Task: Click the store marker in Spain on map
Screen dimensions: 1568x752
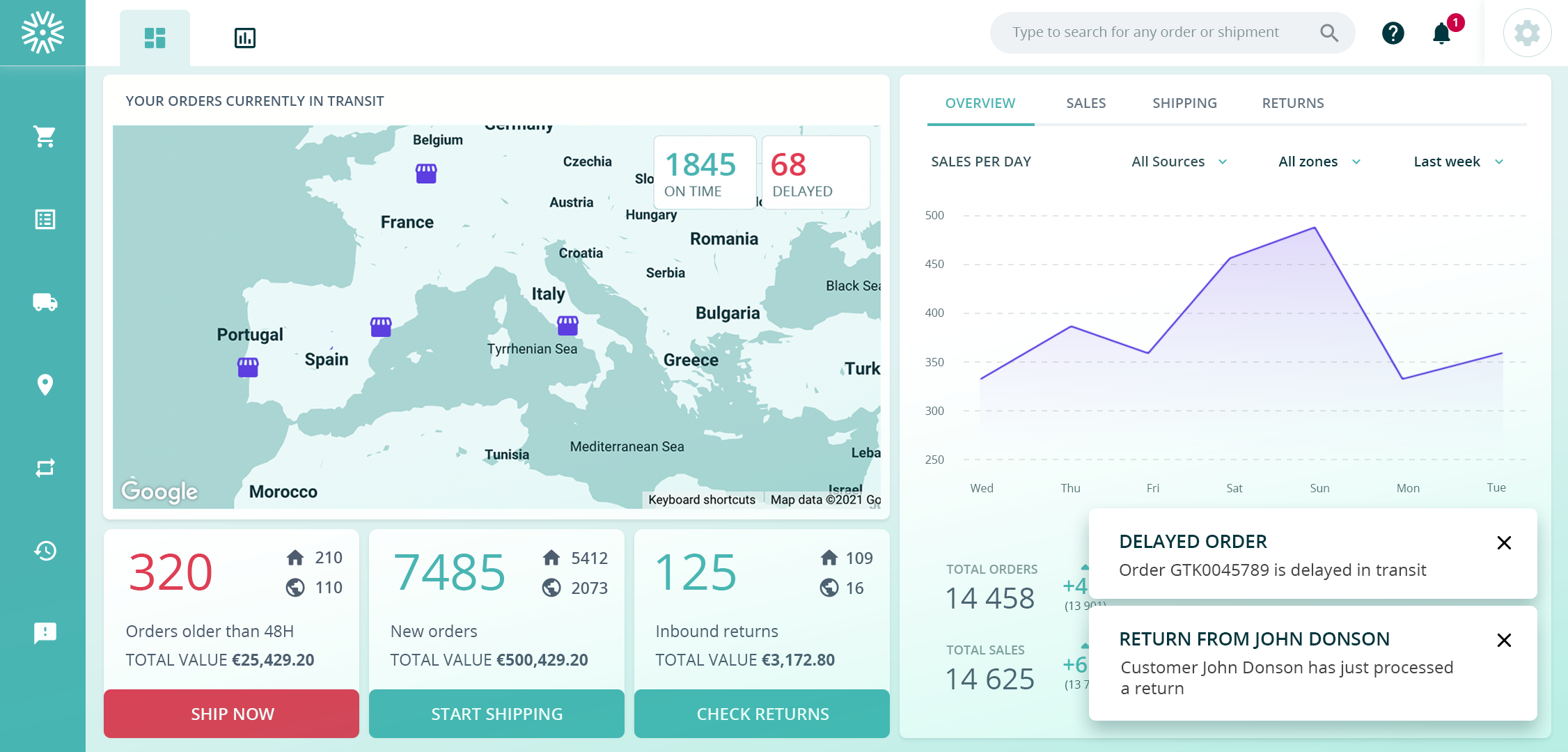Action: click(381, 327)
